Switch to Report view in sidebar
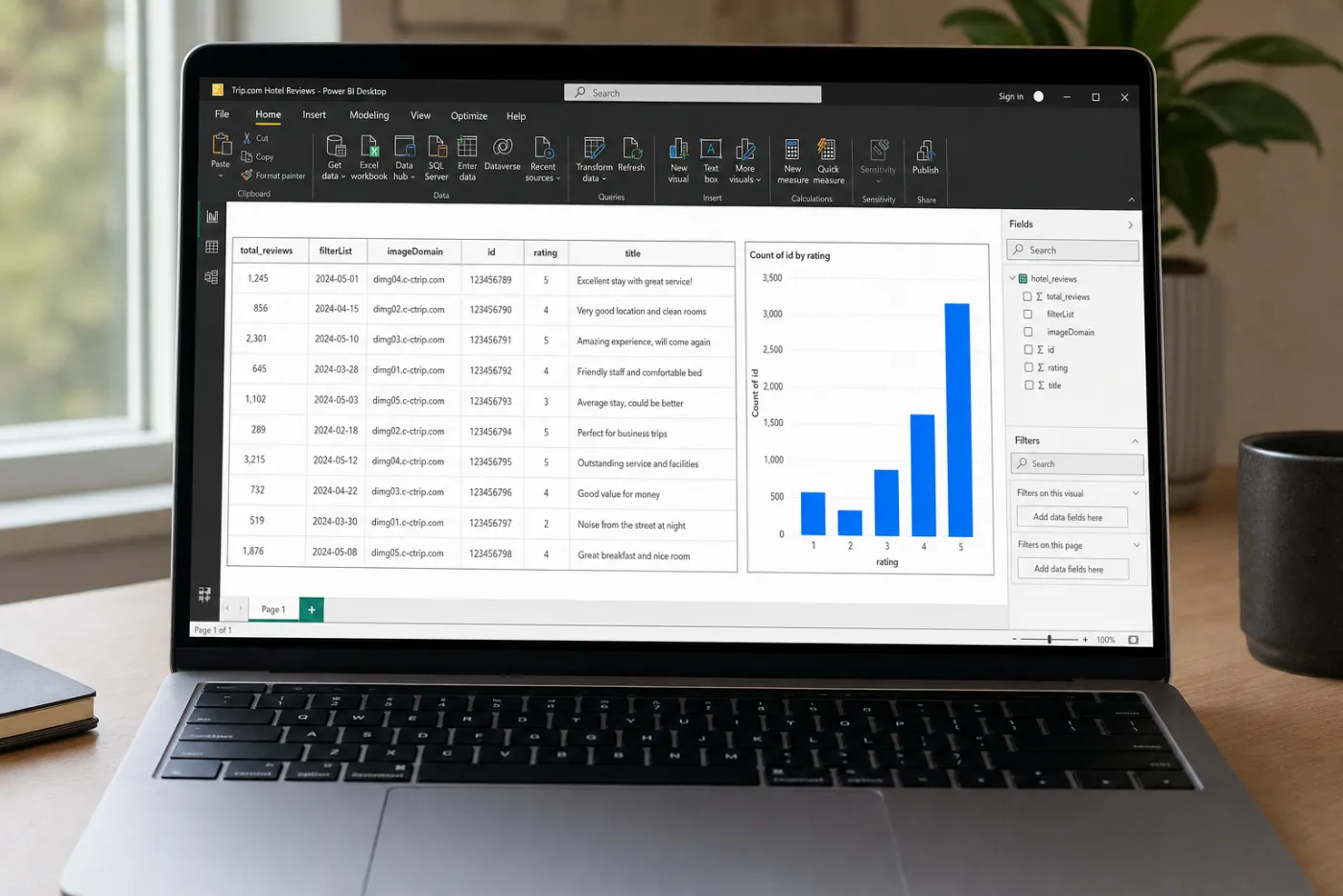The image size is (1343, 896). [x=212, y=217]
